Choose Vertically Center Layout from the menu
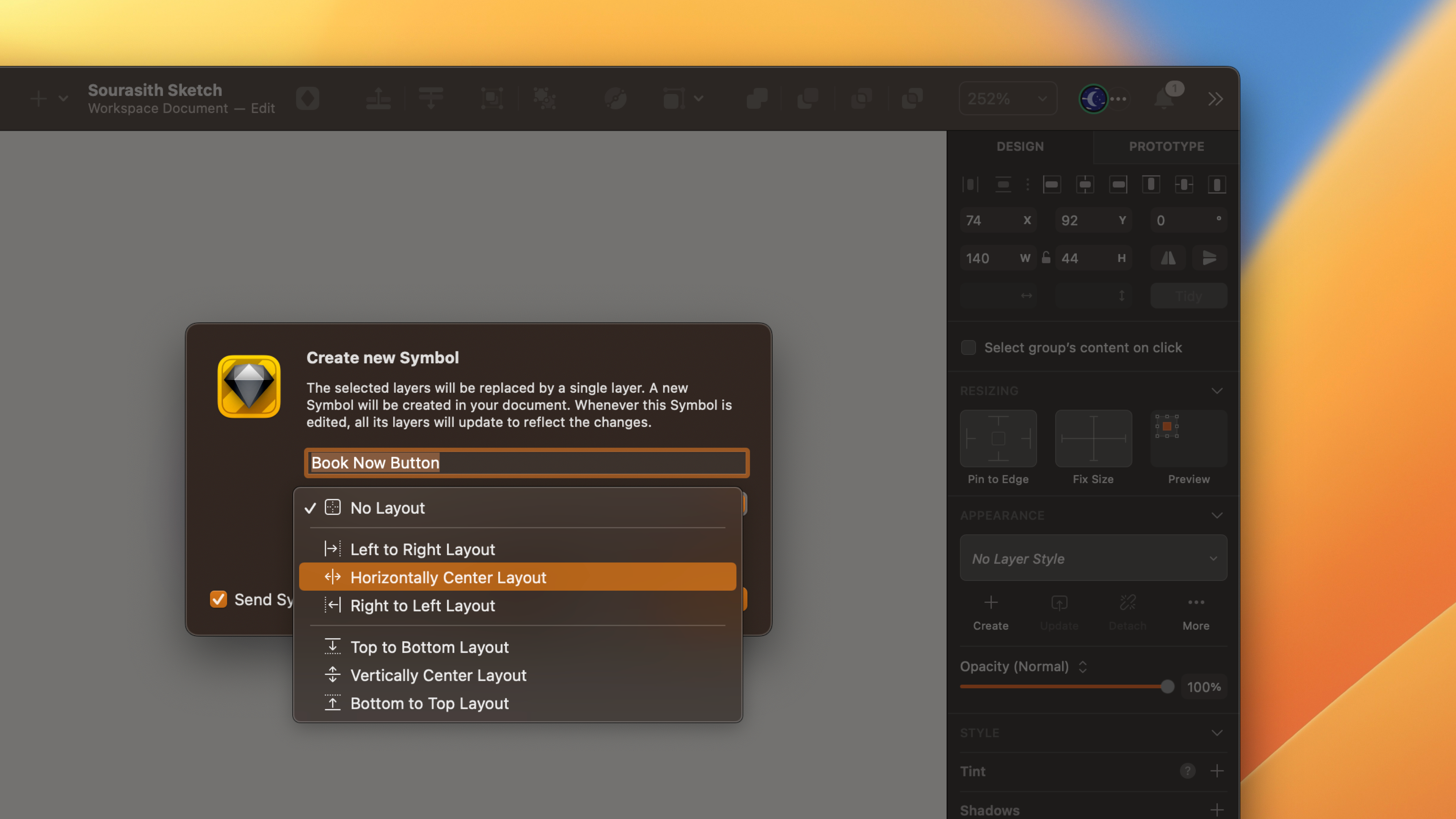The height and width of the screenshot is (819, 1456). [x=439, y=675]
